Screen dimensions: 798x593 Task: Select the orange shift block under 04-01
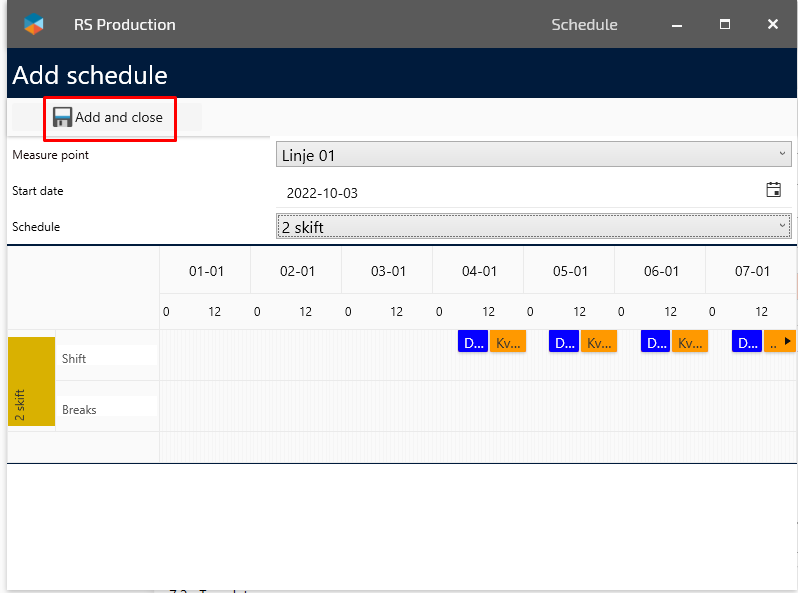click(508, 342)
